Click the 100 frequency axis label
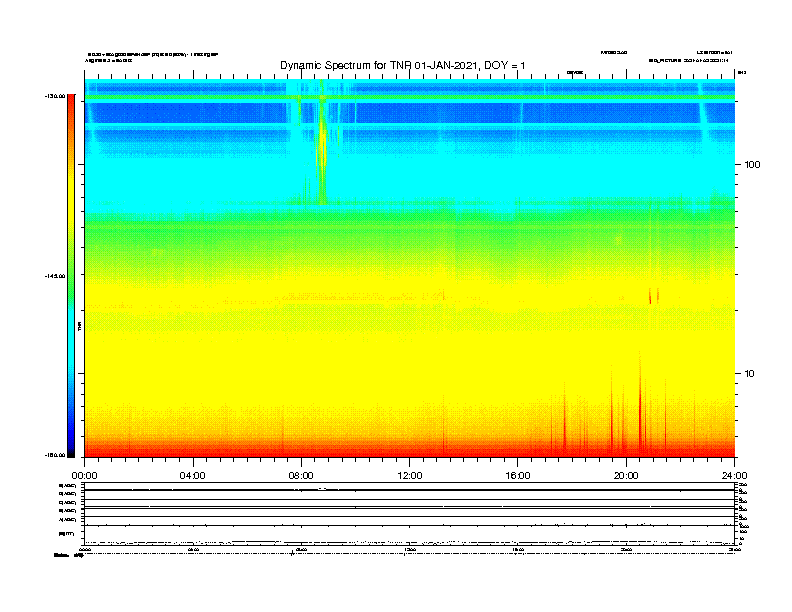Viewport: 792px width, 612px height. (752, 165)
